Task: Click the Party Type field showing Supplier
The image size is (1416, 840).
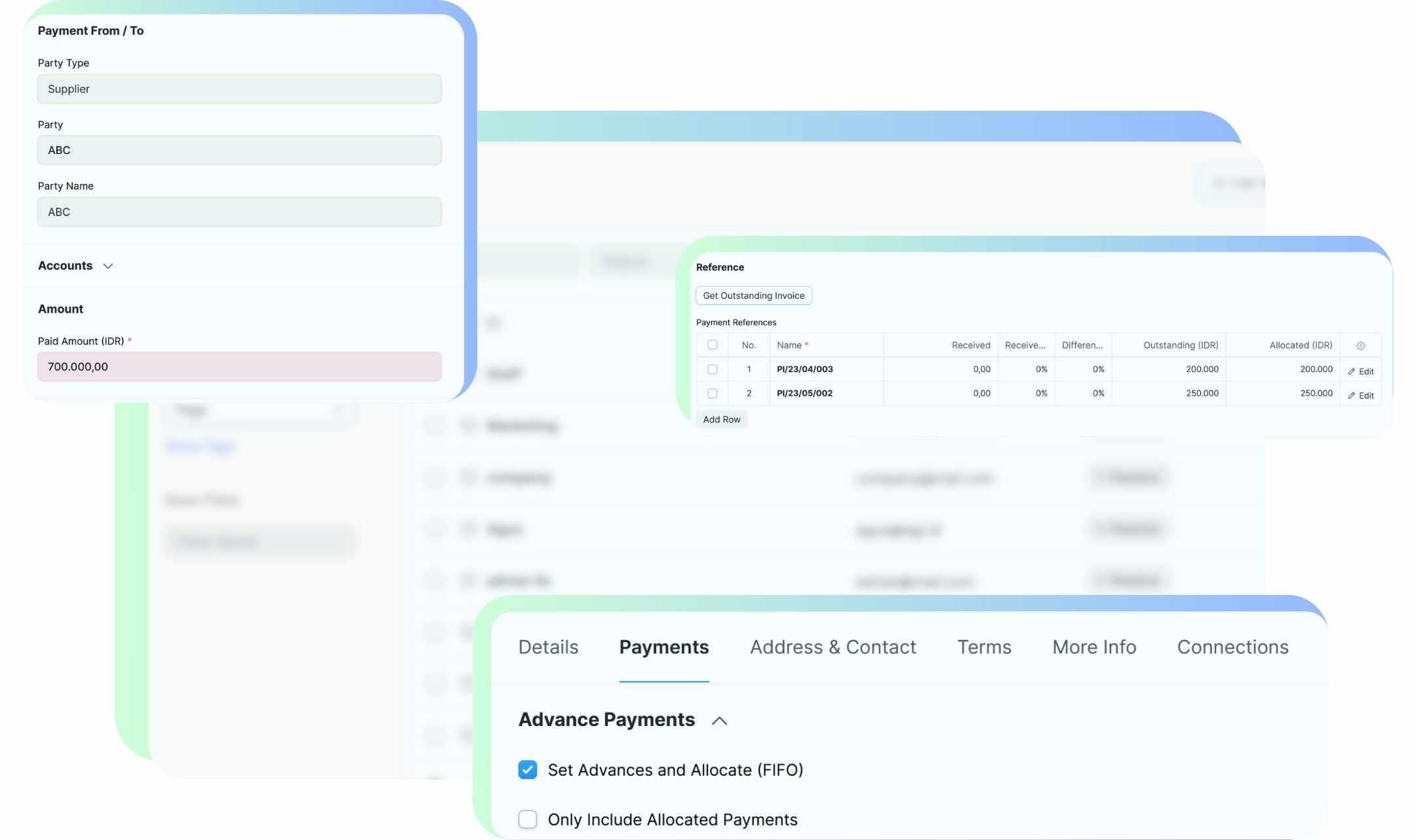Action: pos(239,89)
